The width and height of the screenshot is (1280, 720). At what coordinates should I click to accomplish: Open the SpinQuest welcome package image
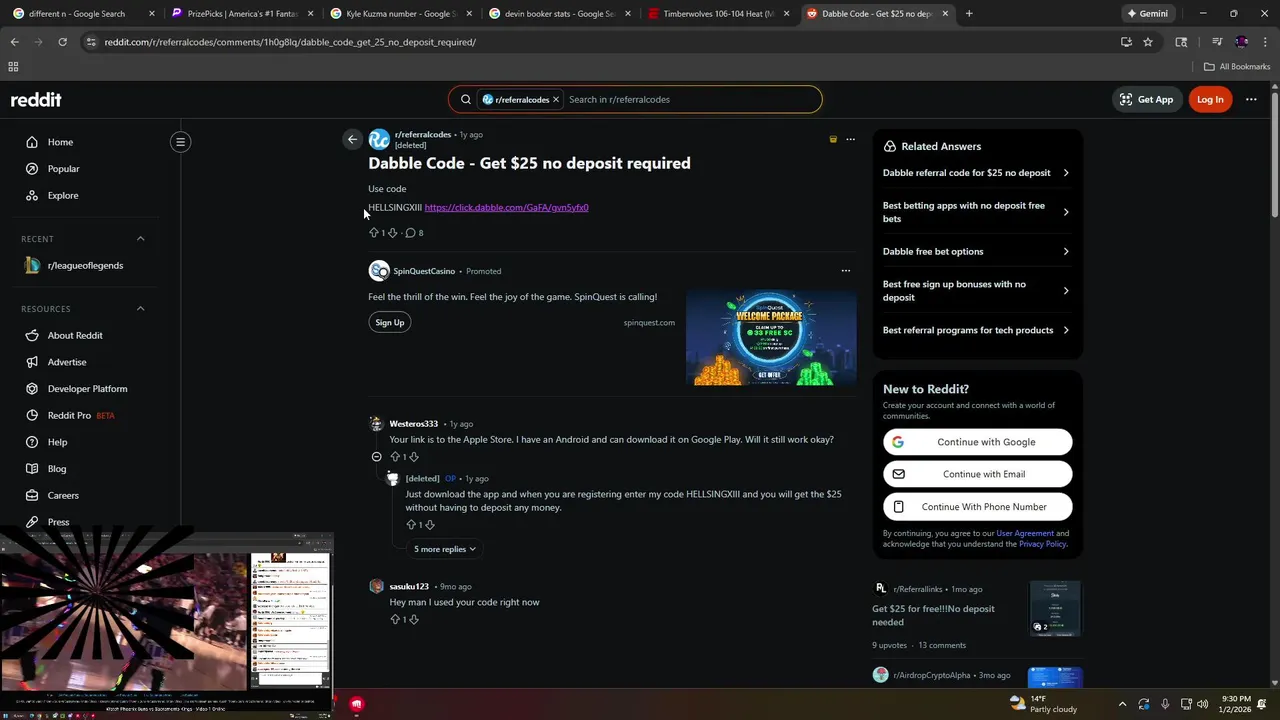pyautogui.click(x=771, y=338)
